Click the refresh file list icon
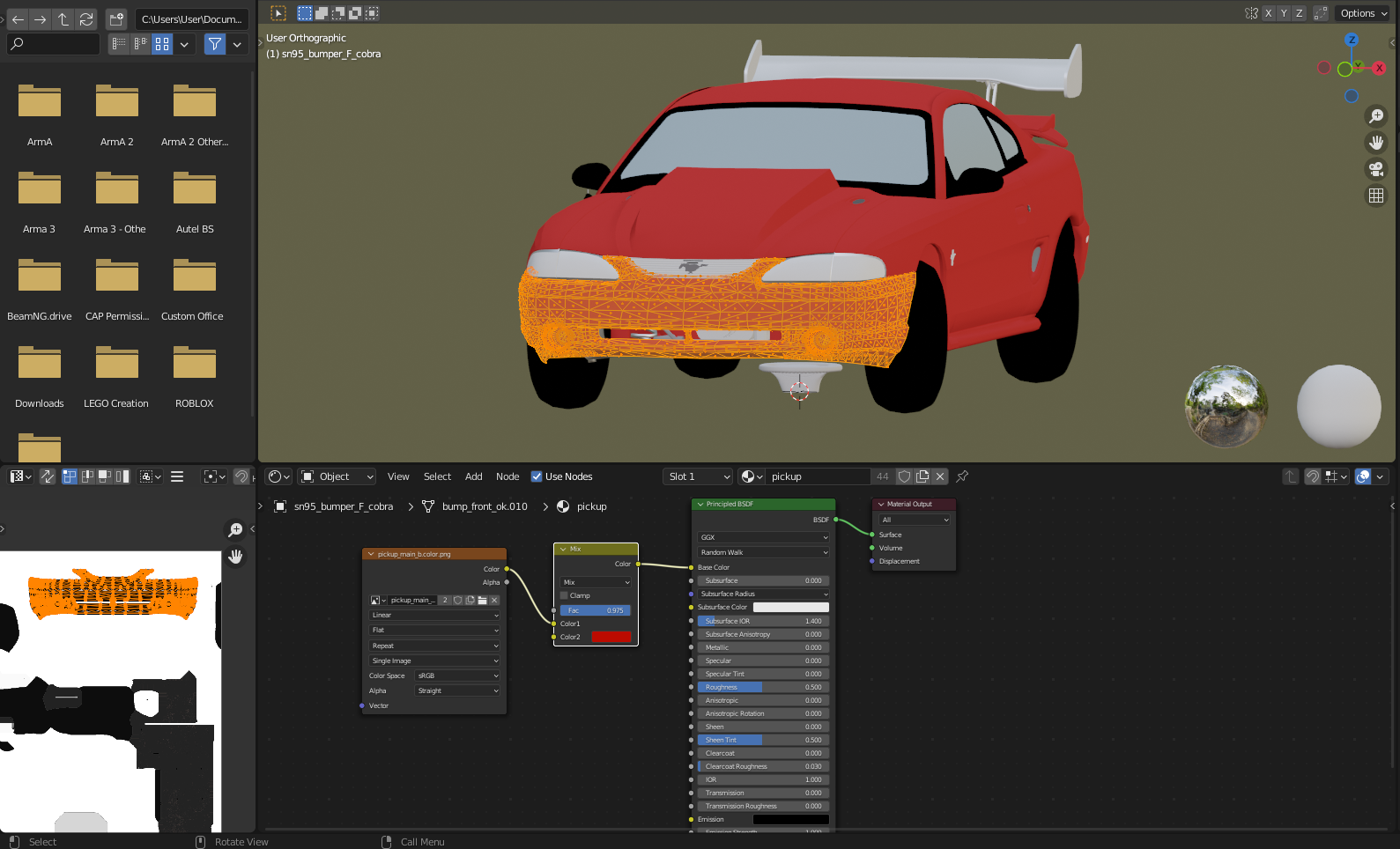 click(86, 18)
